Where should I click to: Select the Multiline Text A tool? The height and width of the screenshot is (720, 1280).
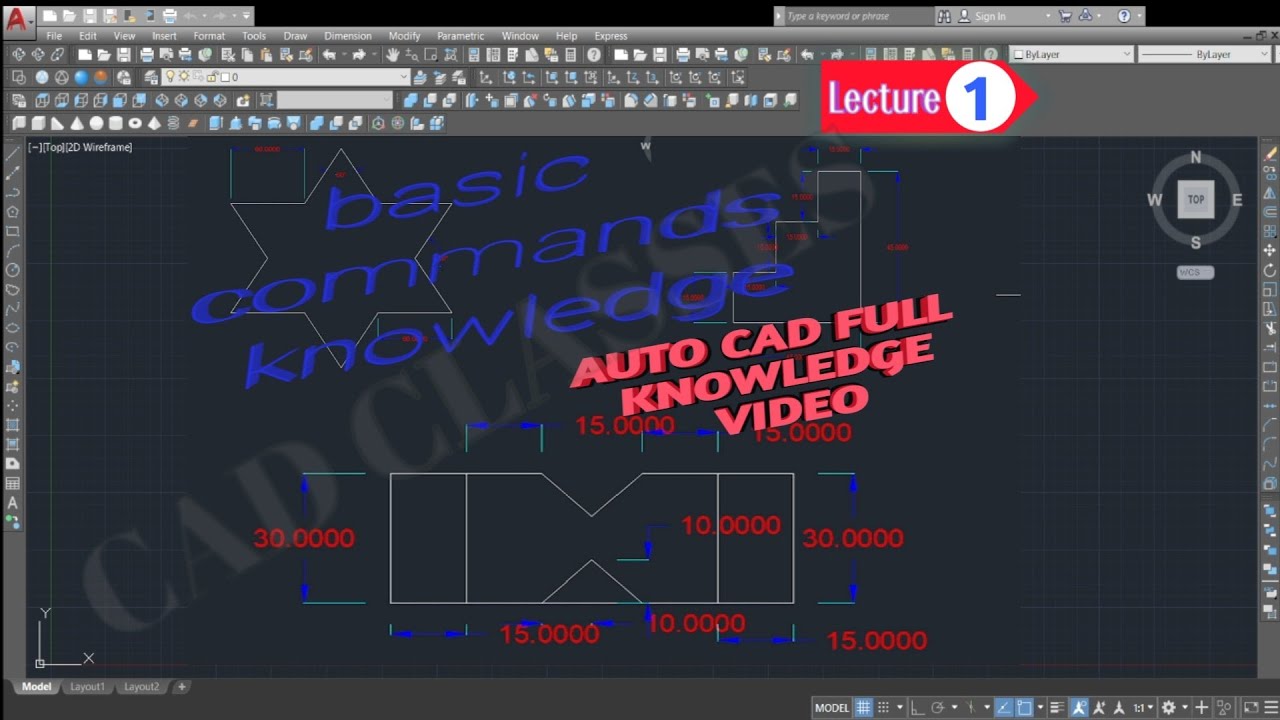tap(12, 503)
